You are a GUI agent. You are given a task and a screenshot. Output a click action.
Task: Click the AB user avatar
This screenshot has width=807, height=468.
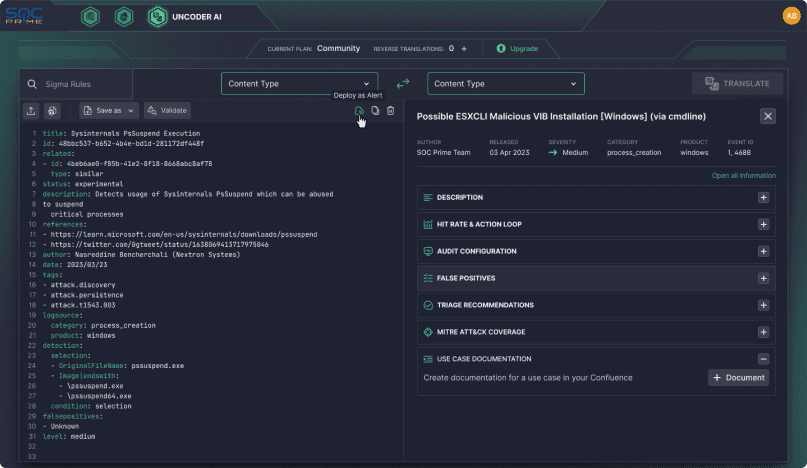[x=791, y=16]
